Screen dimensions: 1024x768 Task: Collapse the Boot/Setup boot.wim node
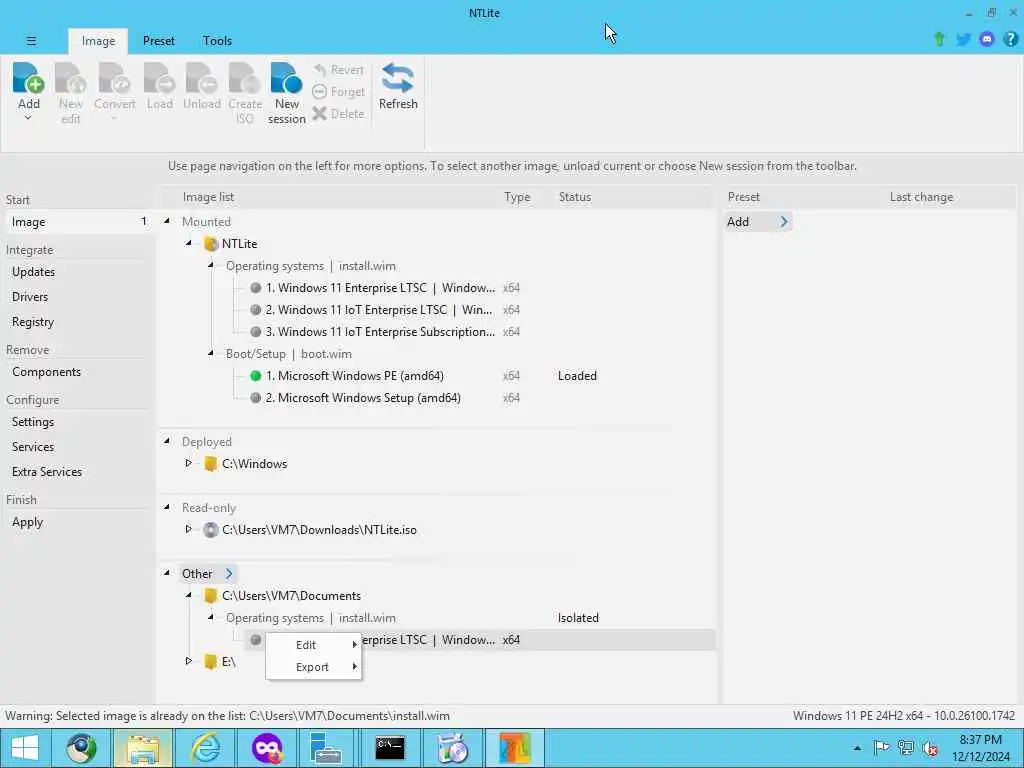pos(210,353)
